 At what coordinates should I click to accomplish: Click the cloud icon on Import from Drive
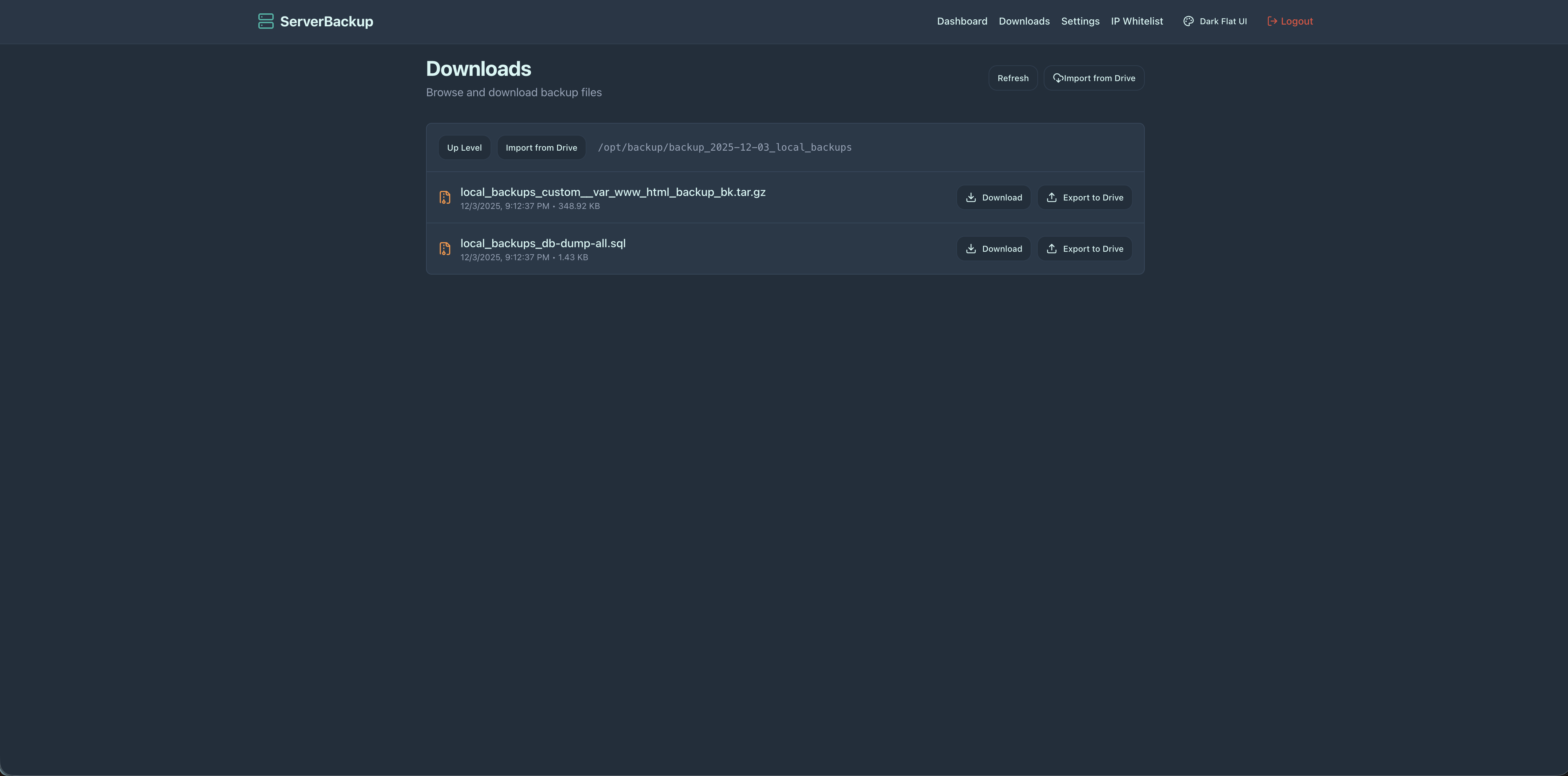(1058, 78)
